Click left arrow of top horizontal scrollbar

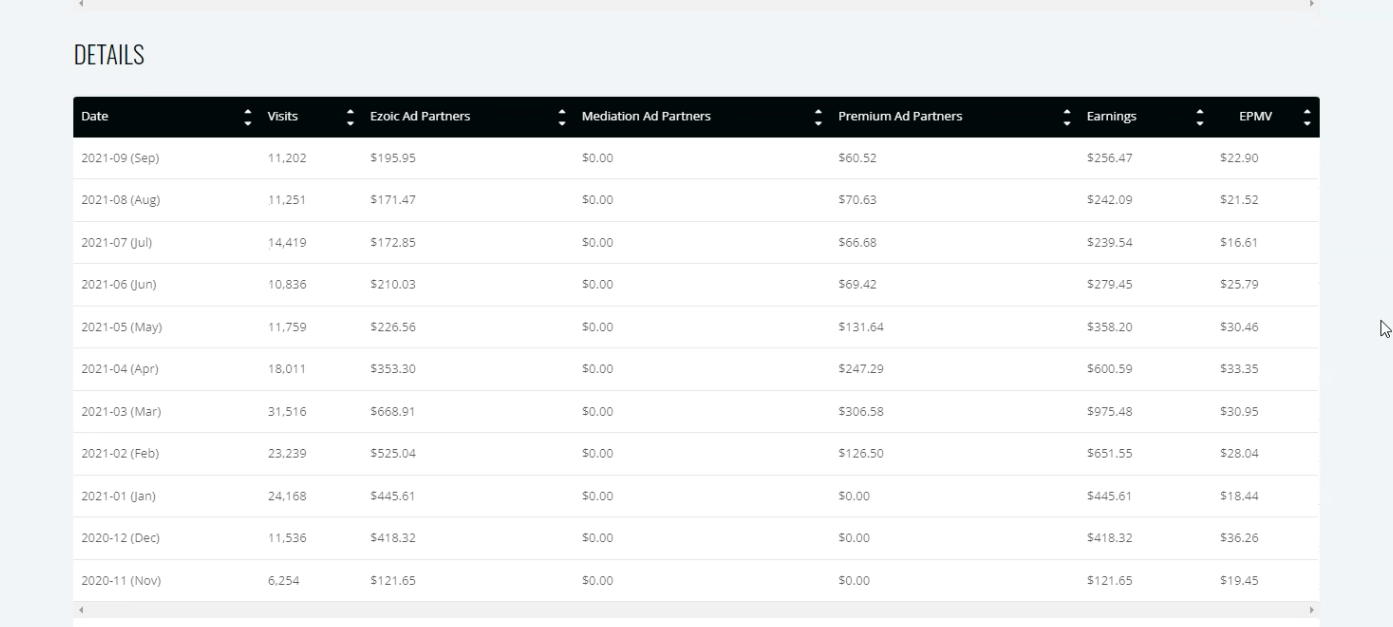click(81, 4)
